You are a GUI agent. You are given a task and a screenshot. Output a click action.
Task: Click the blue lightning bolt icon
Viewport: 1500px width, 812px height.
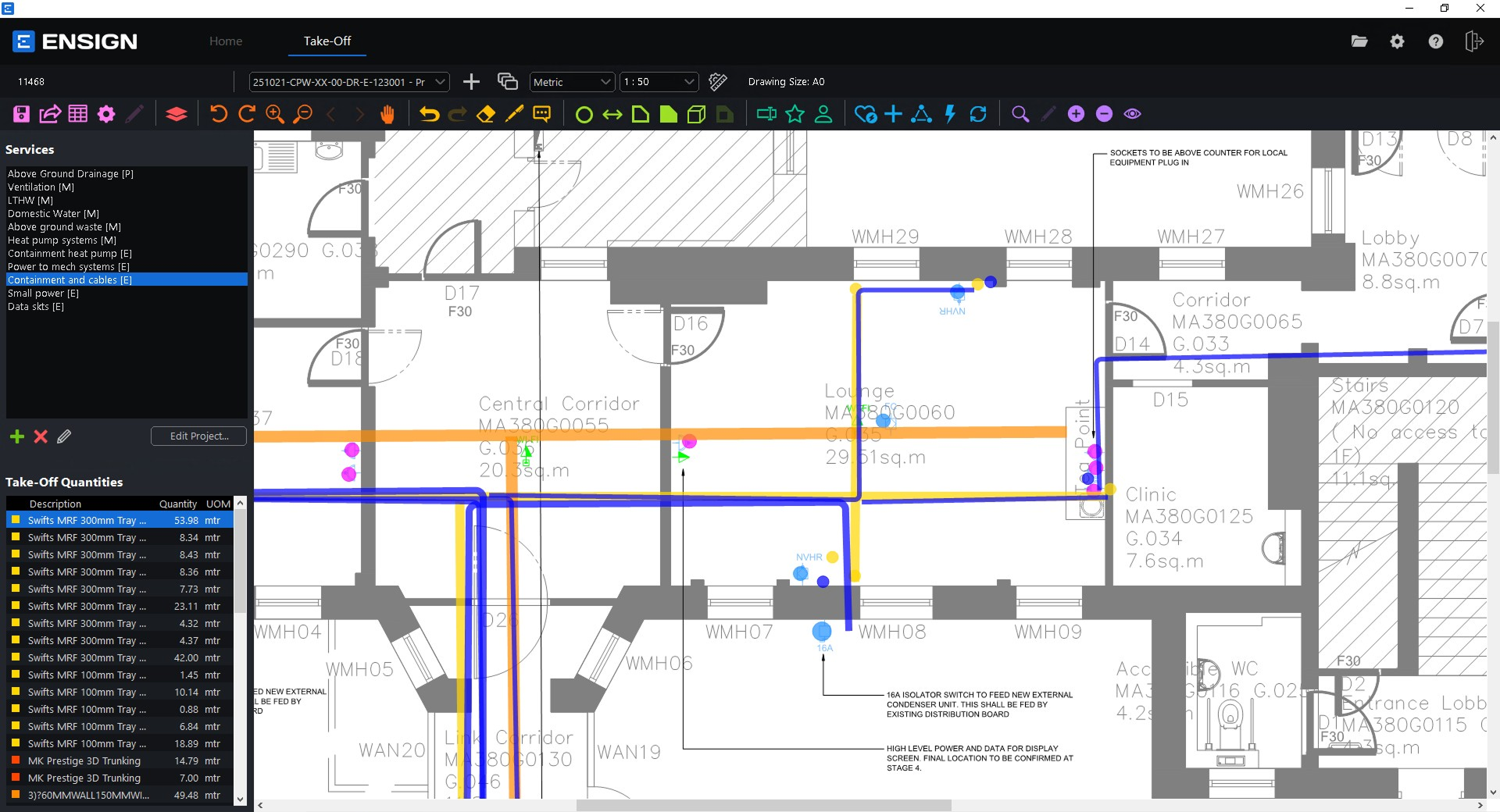pyautogui.click(x=950, y=114)
